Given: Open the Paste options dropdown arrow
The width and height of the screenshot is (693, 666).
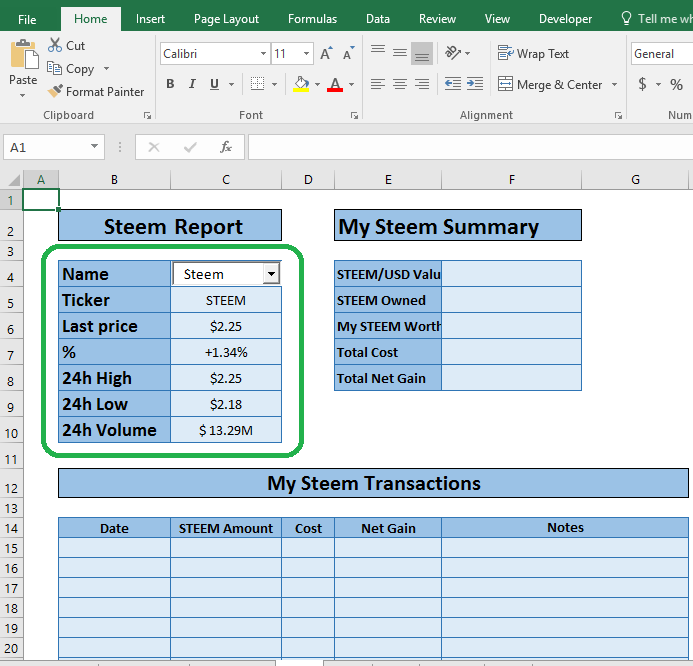Looking at the screenshot, I should 23,95.
